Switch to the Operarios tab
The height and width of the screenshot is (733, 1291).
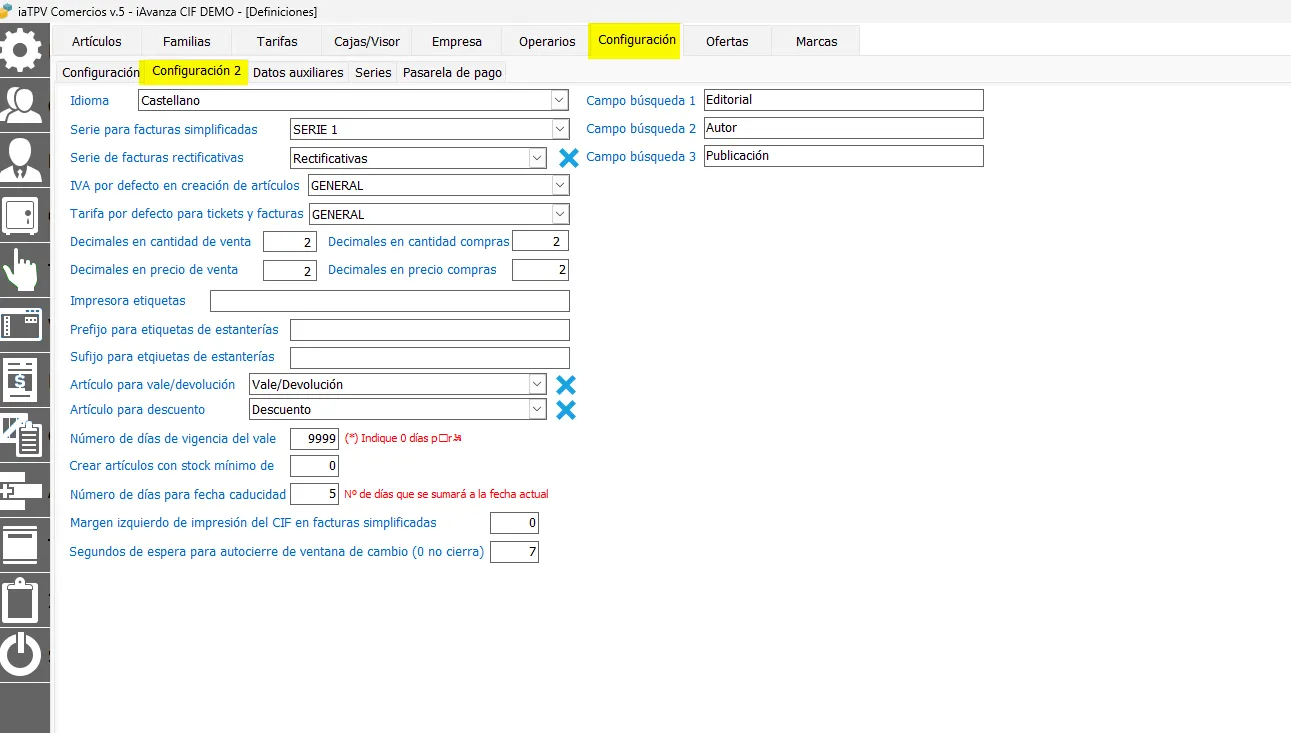pyautogui.click(x=547, y=41)
